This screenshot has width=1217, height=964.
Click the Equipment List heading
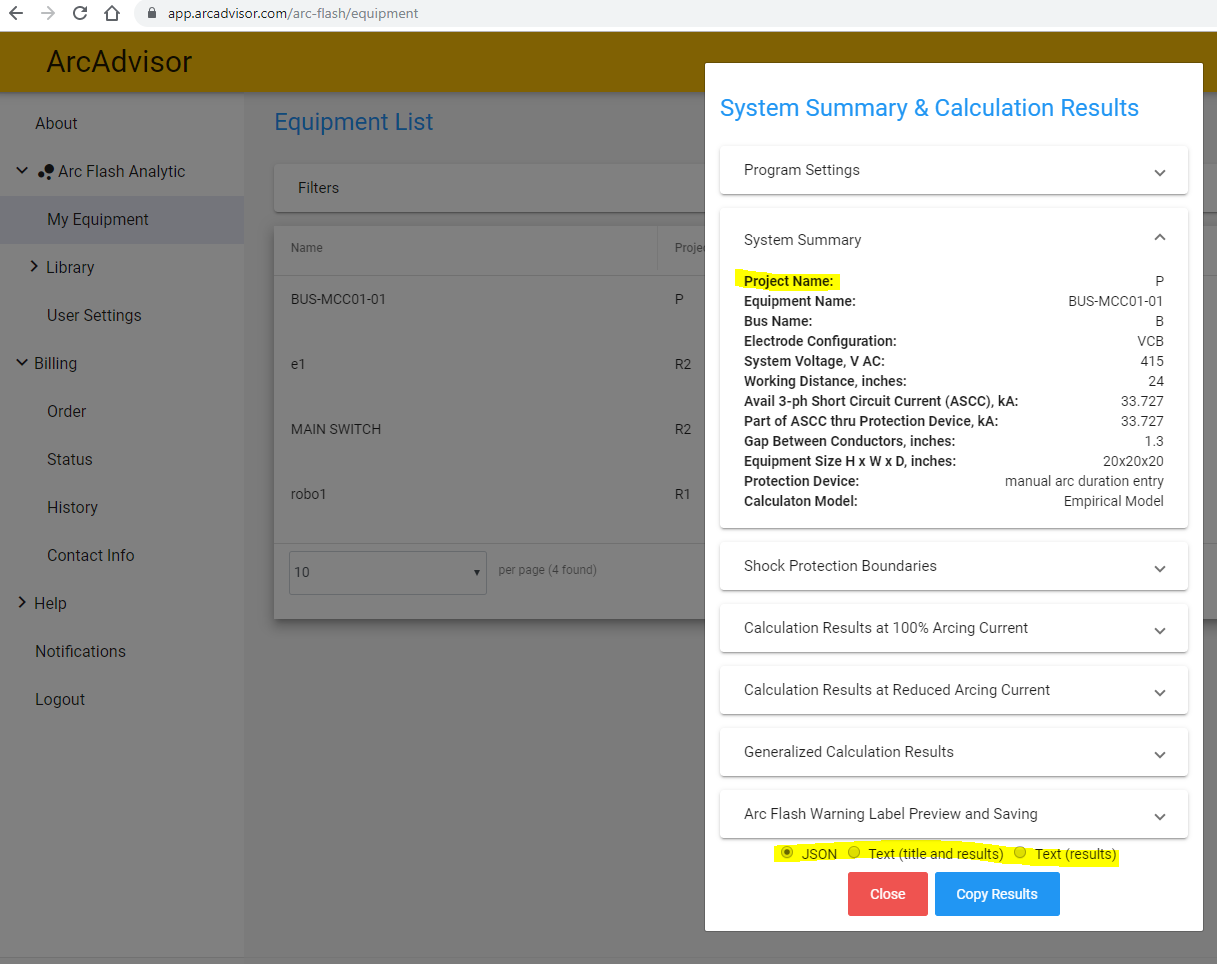tap(354, 122)
